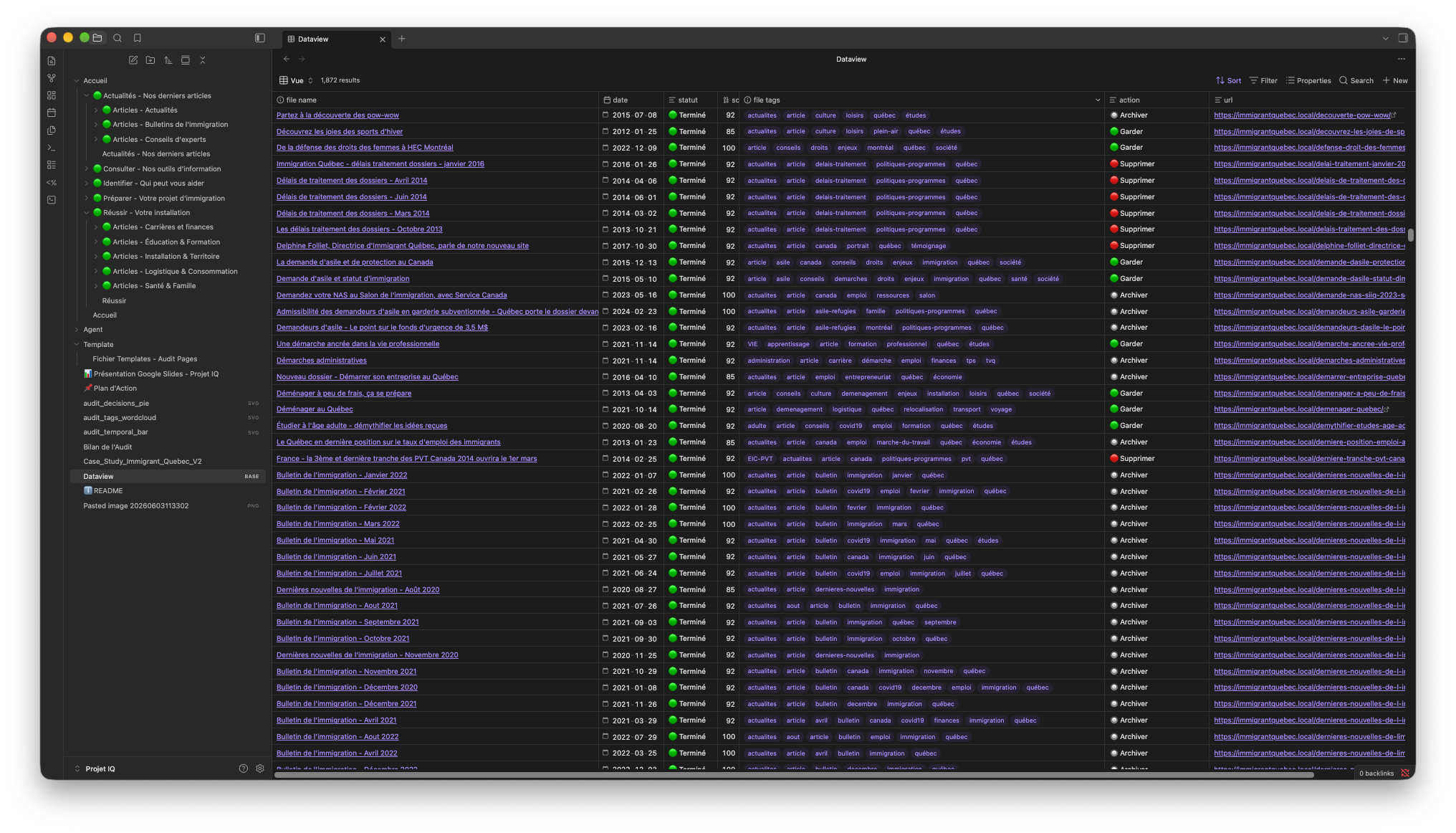Expand Consulter - Nos outils d'information folder

click(x=87, y=169)
